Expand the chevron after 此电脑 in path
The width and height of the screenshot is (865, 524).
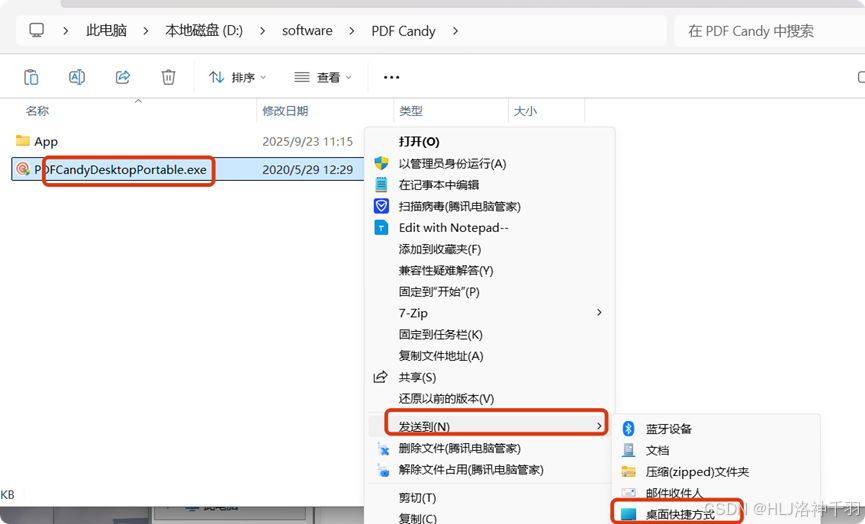(146, 31)
